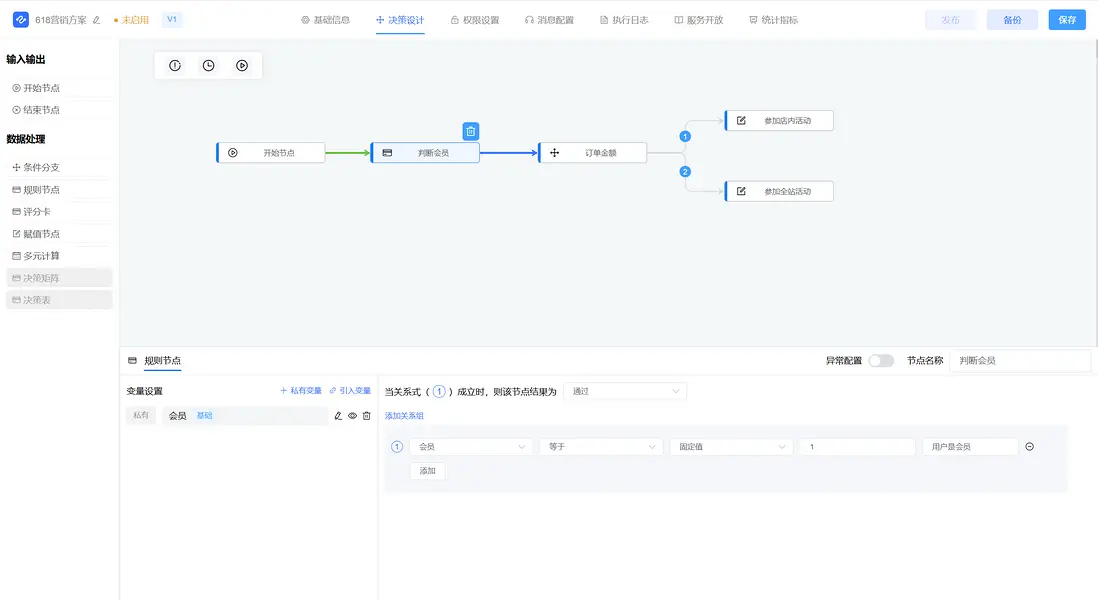The height and width of the screenshot is (600, 1098).
Task: Click the relation expression circled 1
Action: [439, 391]
